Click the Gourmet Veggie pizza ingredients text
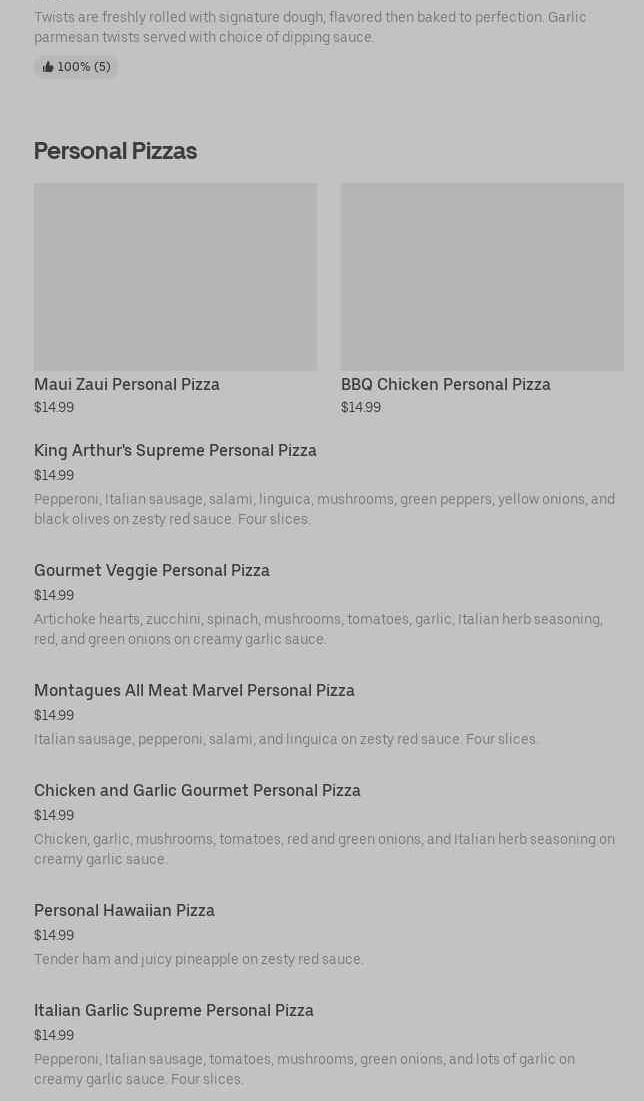The height and width of the screenshot is (1101, 644). click(318, 629)
